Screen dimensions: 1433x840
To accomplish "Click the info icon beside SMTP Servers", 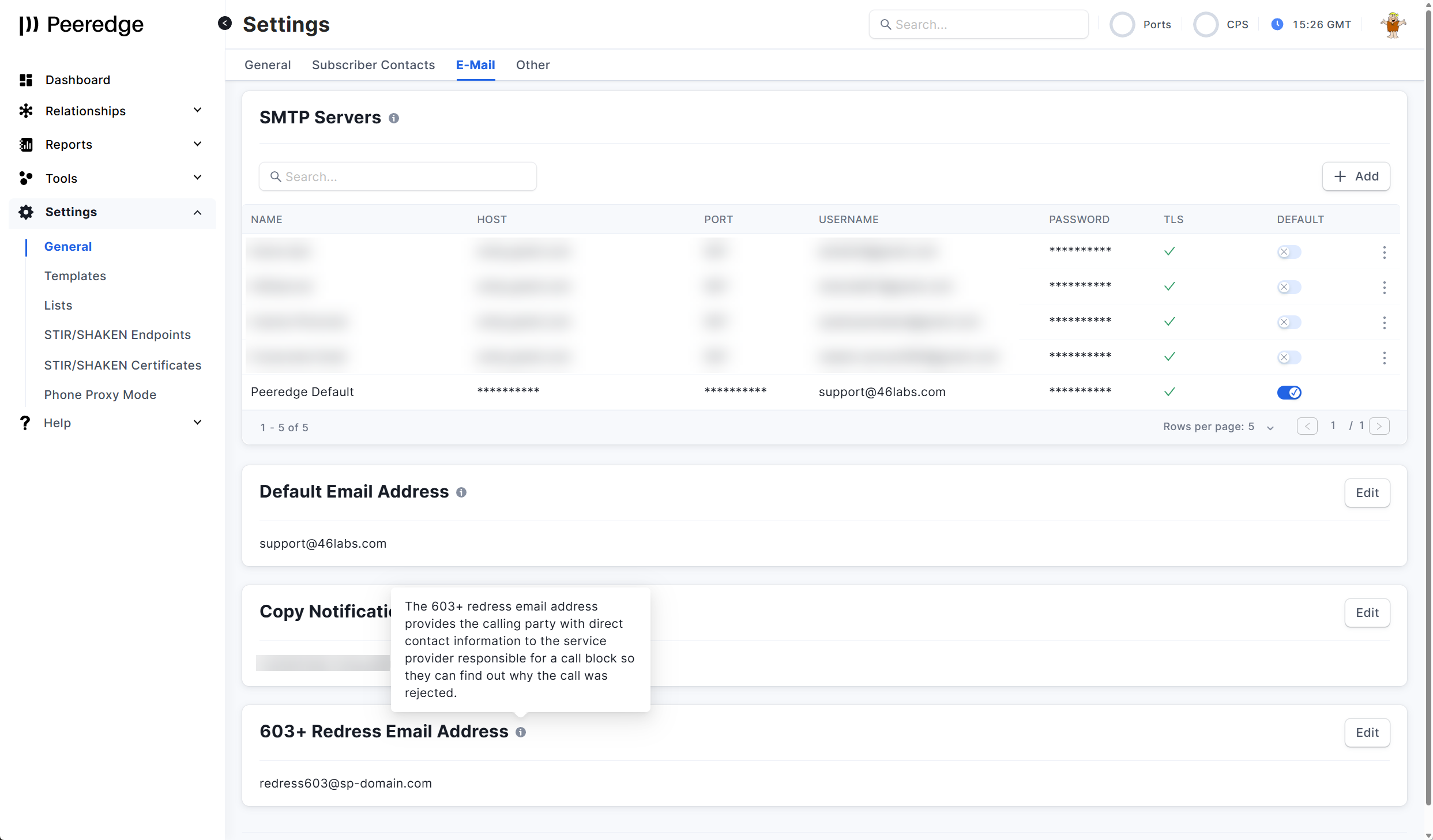I will click(394, 118).
